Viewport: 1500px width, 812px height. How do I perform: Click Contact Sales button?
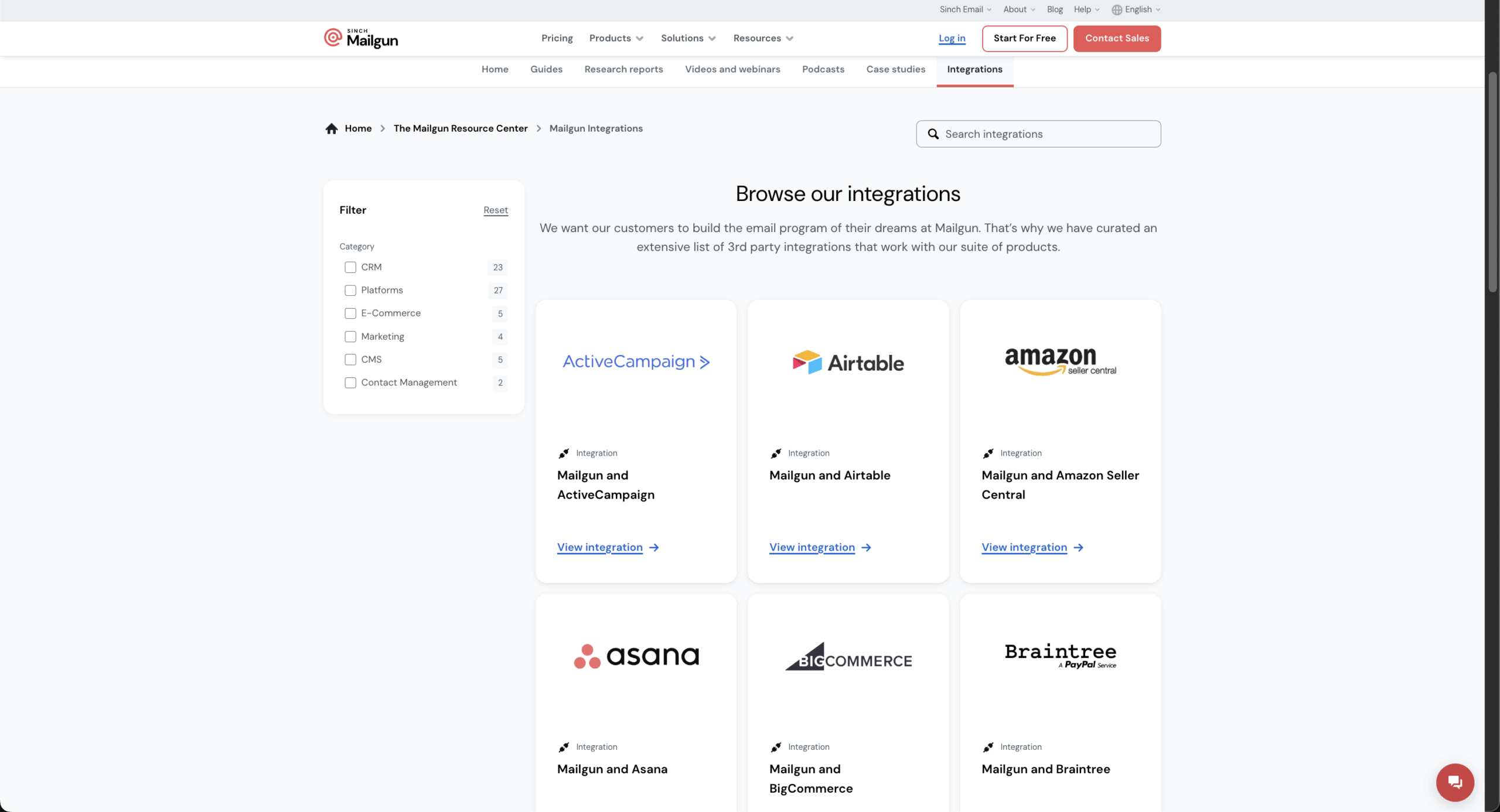click(1117, 39)
